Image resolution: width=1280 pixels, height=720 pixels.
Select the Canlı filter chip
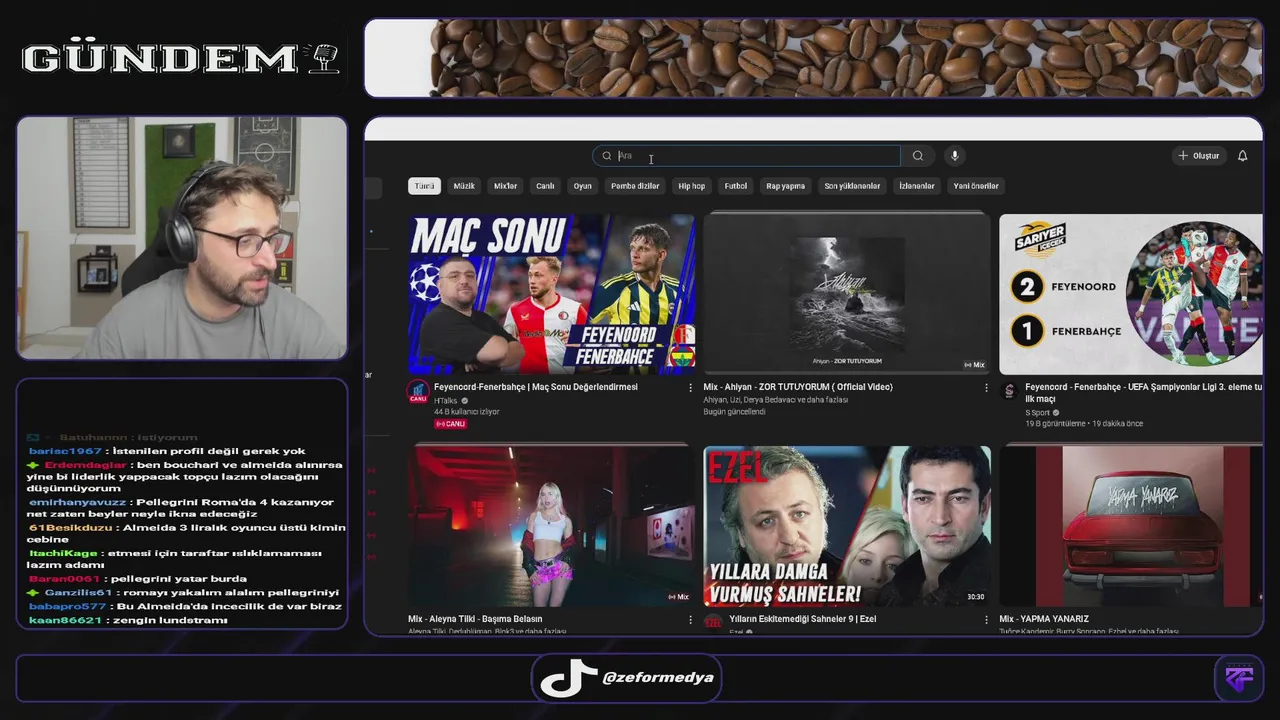[545, 186]
